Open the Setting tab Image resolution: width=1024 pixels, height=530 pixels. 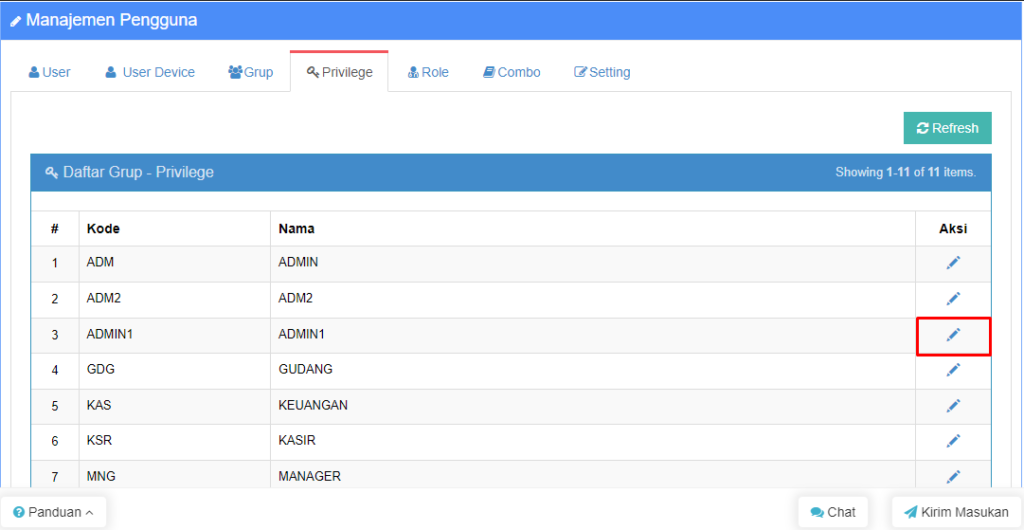pyautogui.click(x=602, y=72)
